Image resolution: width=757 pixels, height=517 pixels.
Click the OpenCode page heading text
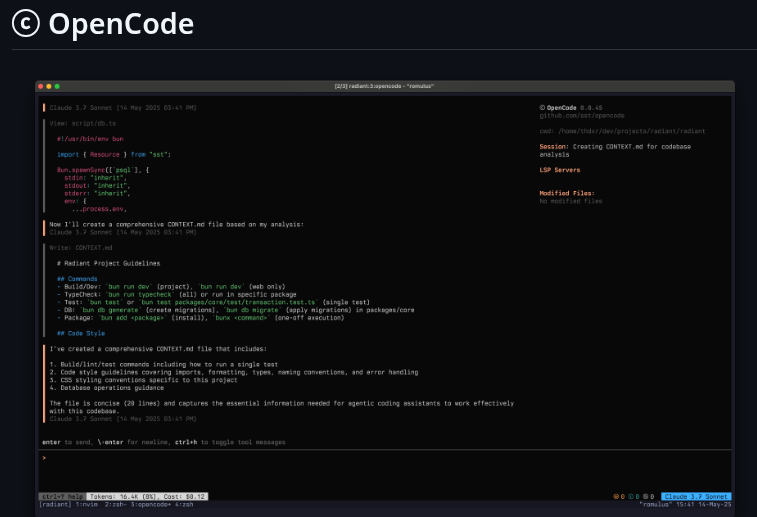point(121,24)
